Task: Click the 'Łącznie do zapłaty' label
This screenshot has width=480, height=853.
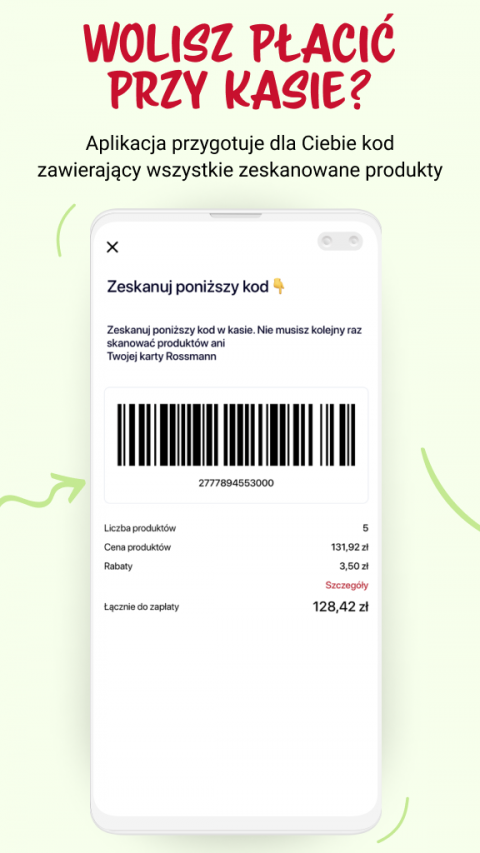Action: tap(141, 607)
